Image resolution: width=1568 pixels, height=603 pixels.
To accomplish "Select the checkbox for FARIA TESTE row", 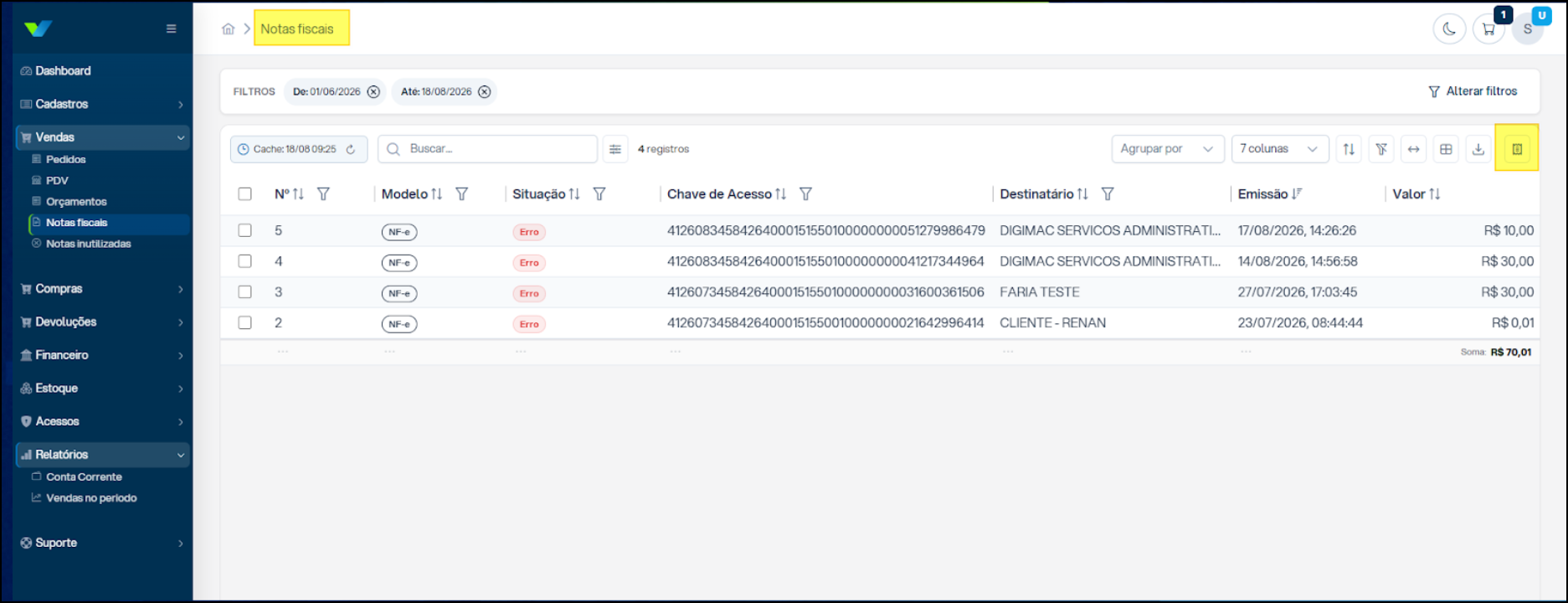I will (244, 292).
